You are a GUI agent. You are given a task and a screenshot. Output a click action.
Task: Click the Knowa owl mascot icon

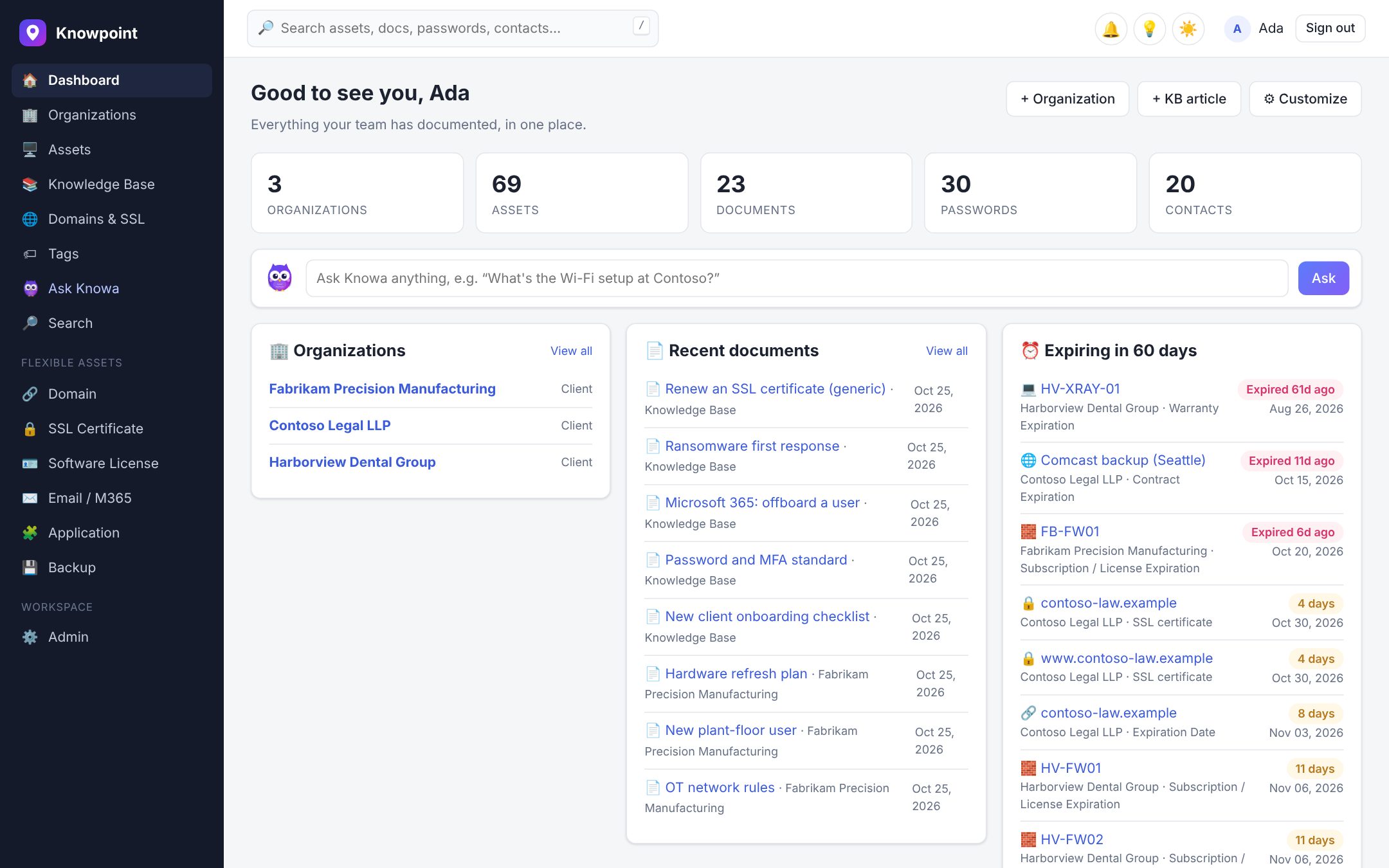click(x=280, y=278)
